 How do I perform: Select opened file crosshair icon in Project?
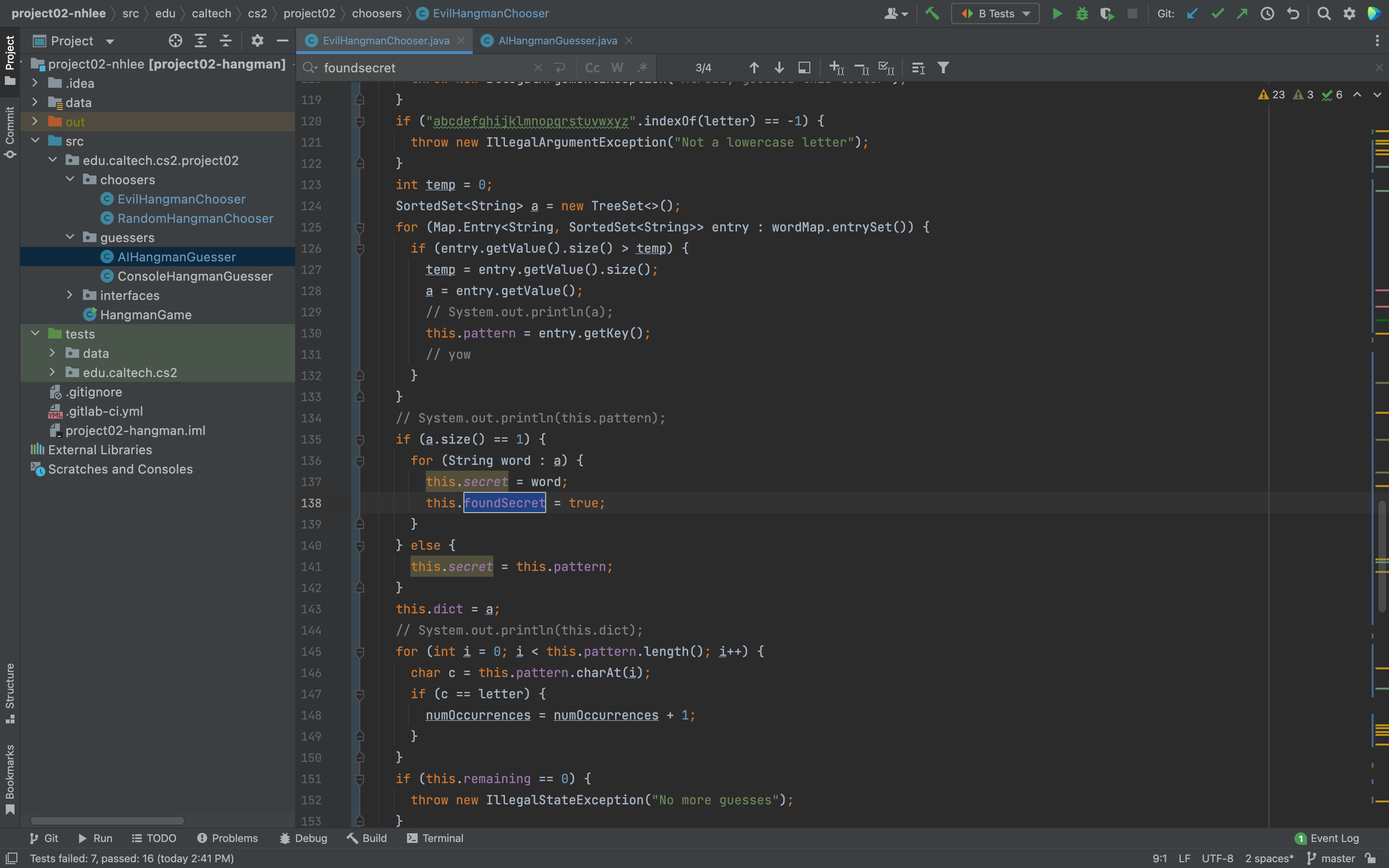tap(175, 41)
